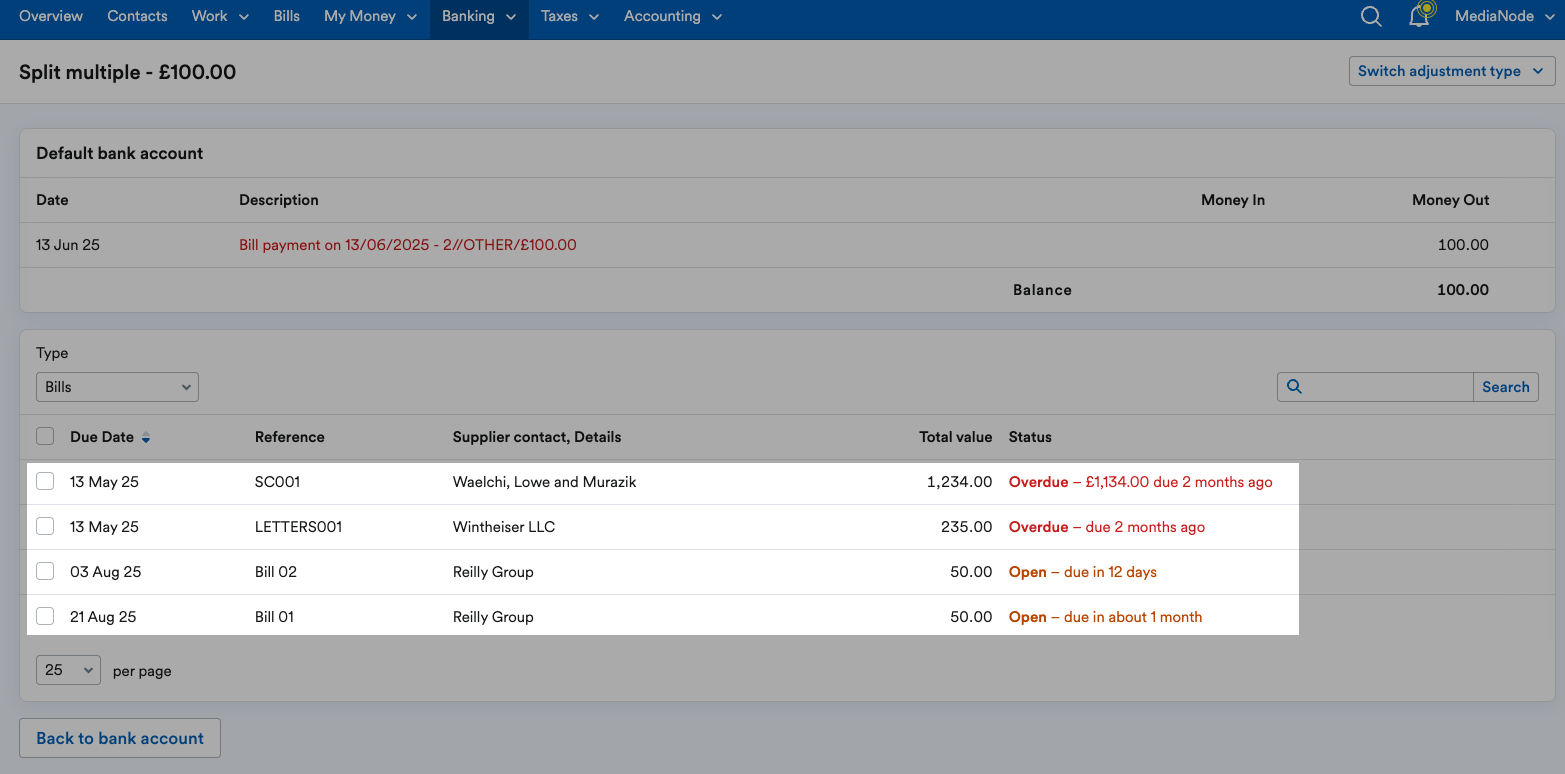
Task: Click Overdue £1,134.00 due status
Action: pos(1141,482)
